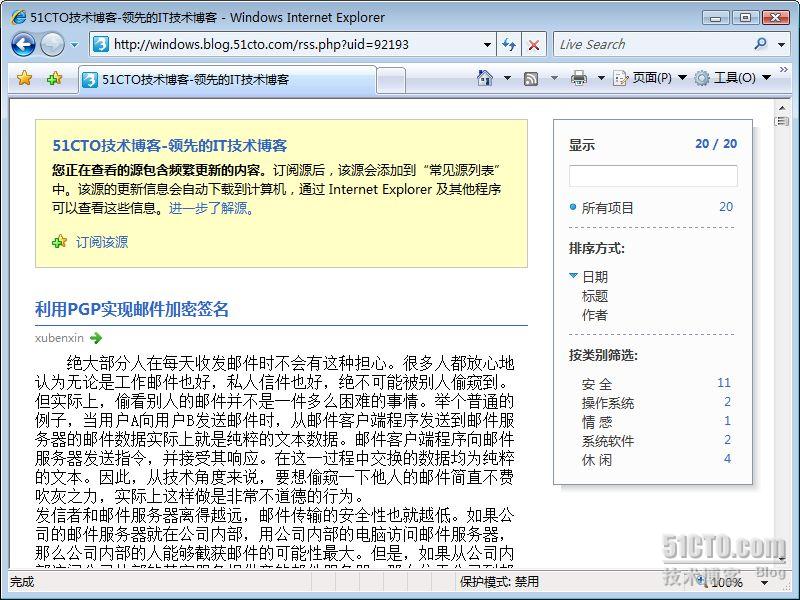The height and width of the screenshot is (600, 800).
Task: Click the Refresh page icon
Action: [x=509, y=44]
